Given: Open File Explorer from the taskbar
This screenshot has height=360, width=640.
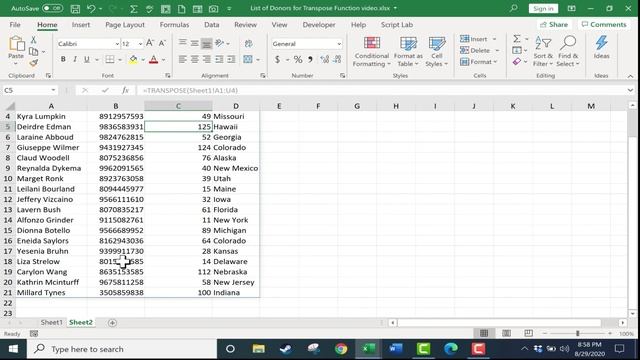Looking at the screenshot, I should pos(258,349).
